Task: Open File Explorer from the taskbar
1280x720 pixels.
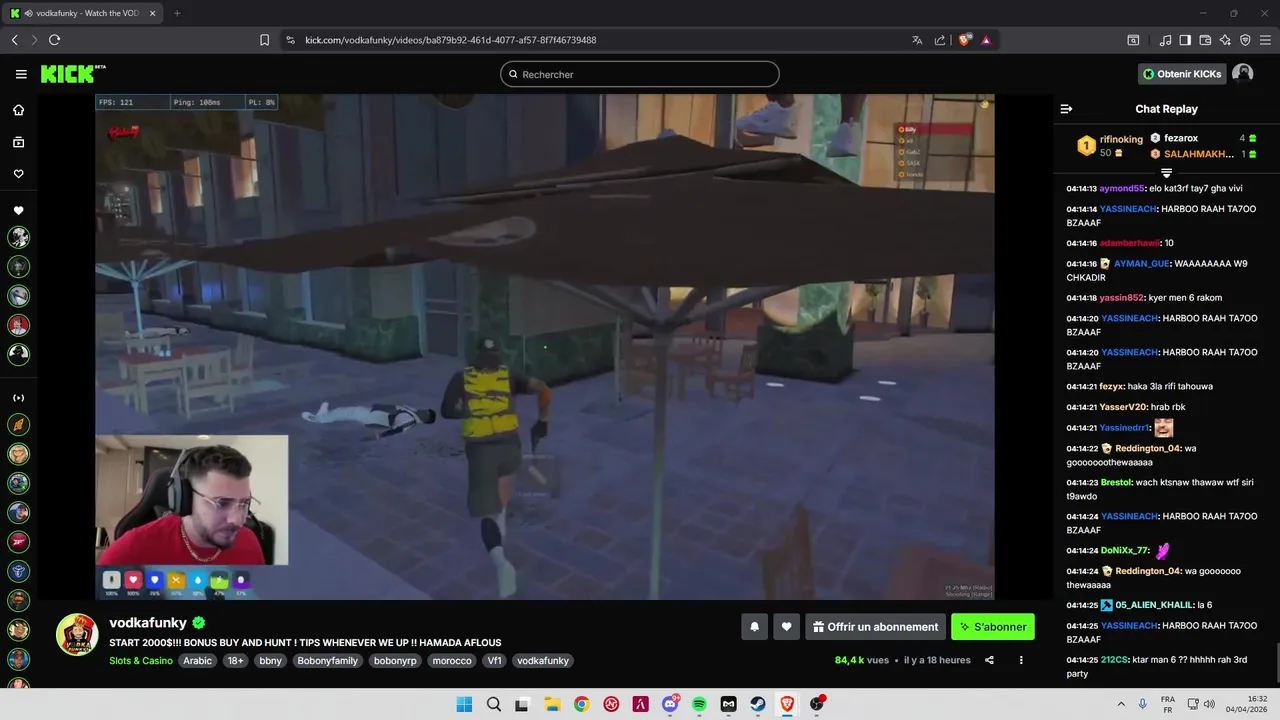Action: [552, 704]
